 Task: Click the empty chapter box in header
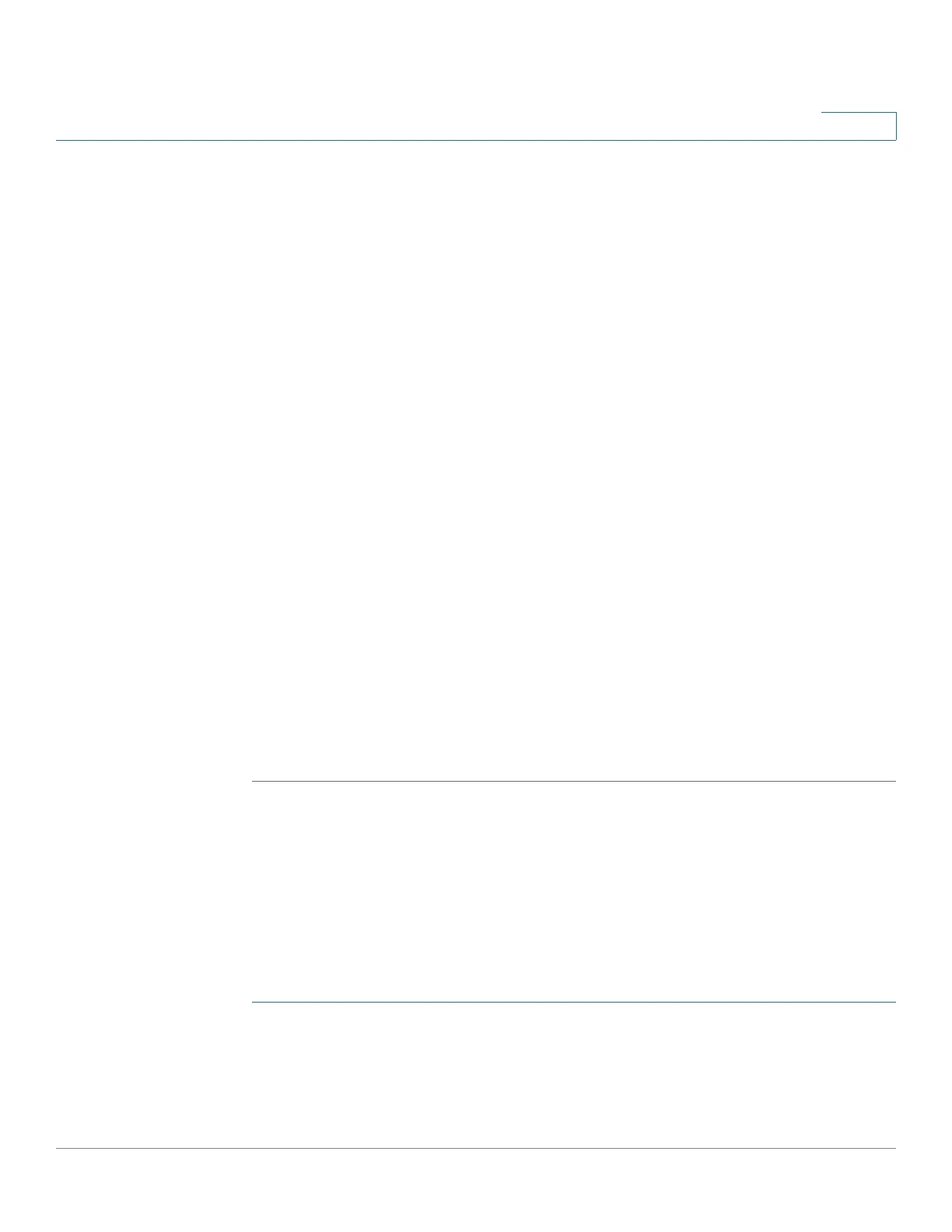[x=859, y=126]
